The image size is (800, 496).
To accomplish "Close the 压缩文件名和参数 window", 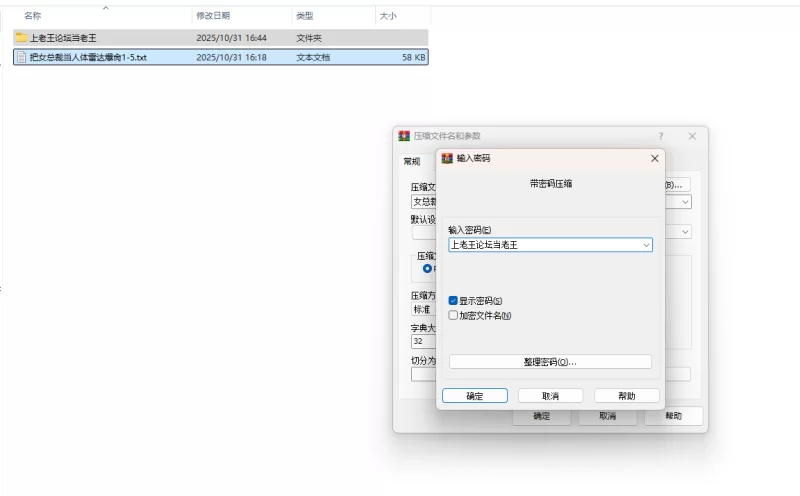I will [692, 136].
